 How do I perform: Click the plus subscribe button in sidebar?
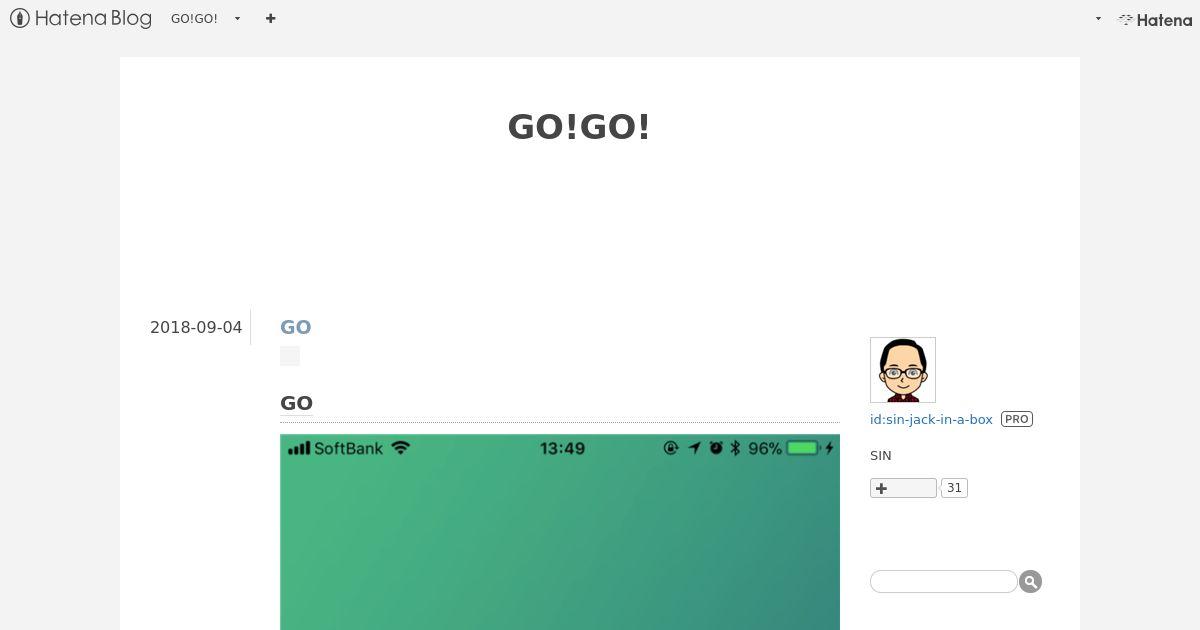[903, 488]
